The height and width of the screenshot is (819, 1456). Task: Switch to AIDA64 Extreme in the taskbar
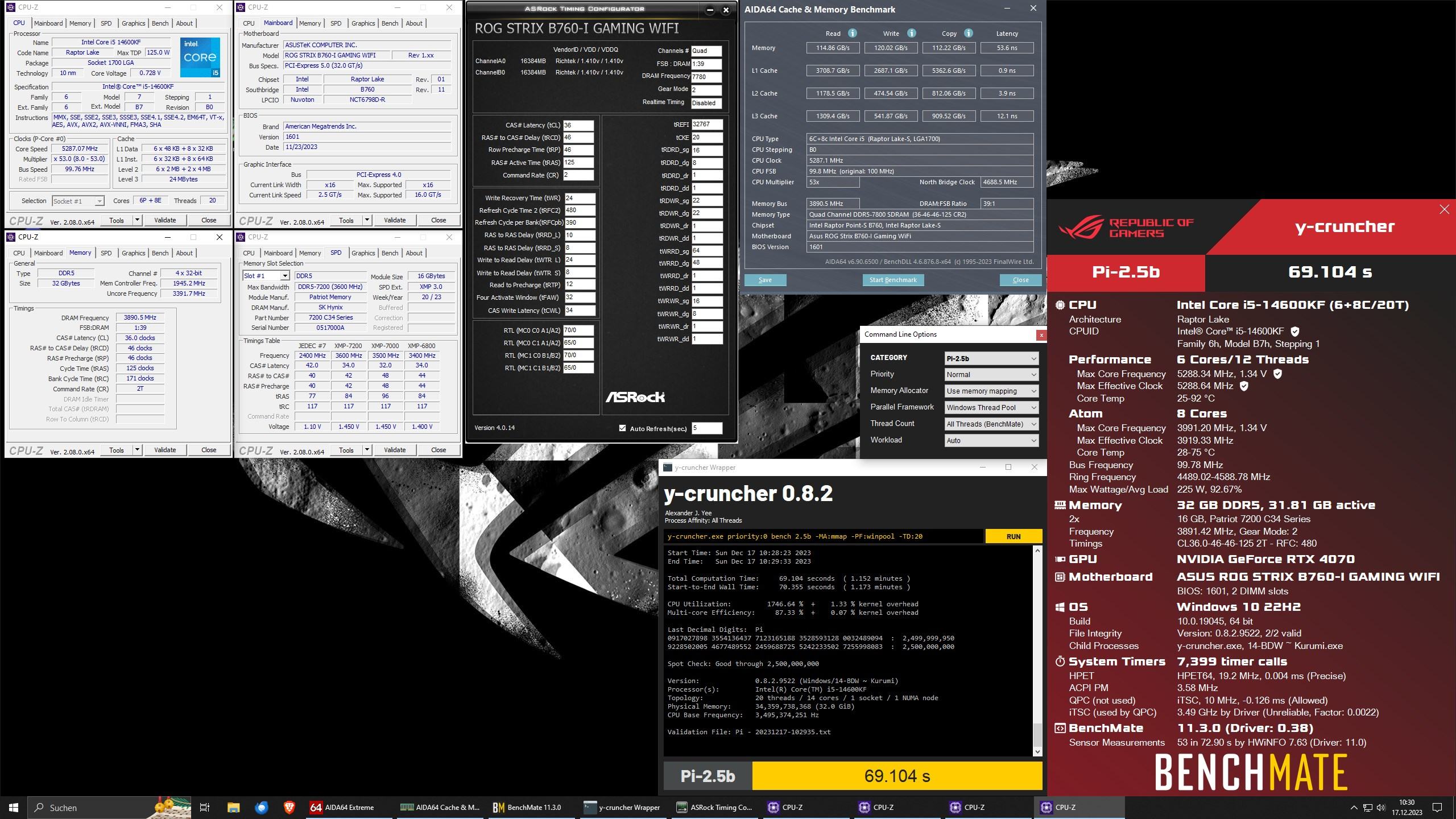(x=348, y=807)
